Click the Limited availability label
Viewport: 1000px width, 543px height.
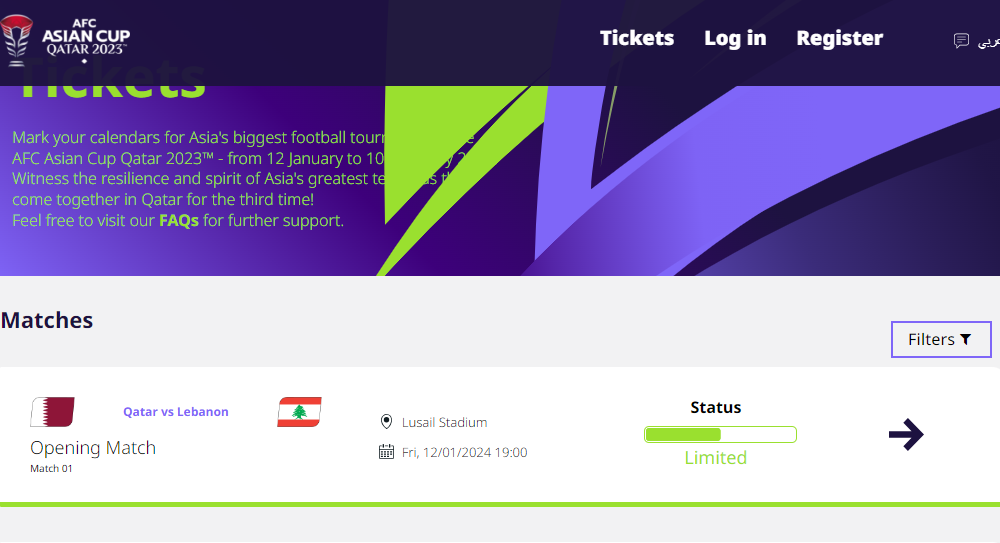coord(716,457)
